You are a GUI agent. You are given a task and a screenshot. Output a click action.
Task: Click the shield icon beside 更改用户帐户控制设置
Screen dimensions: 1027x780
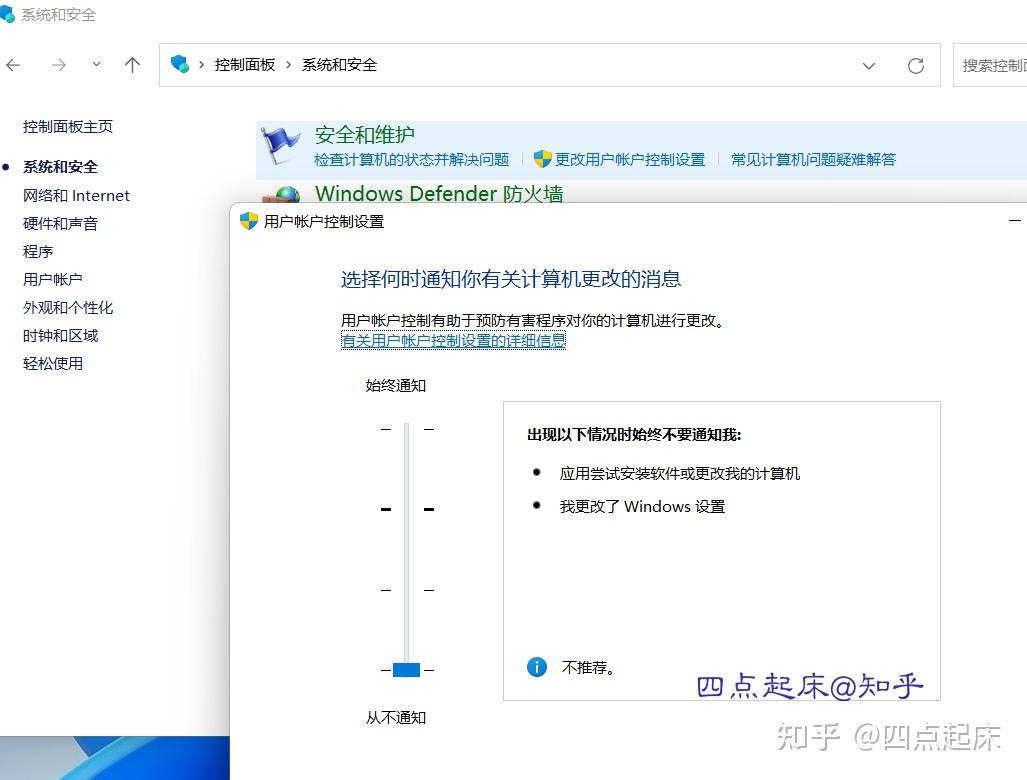(543, 159)
